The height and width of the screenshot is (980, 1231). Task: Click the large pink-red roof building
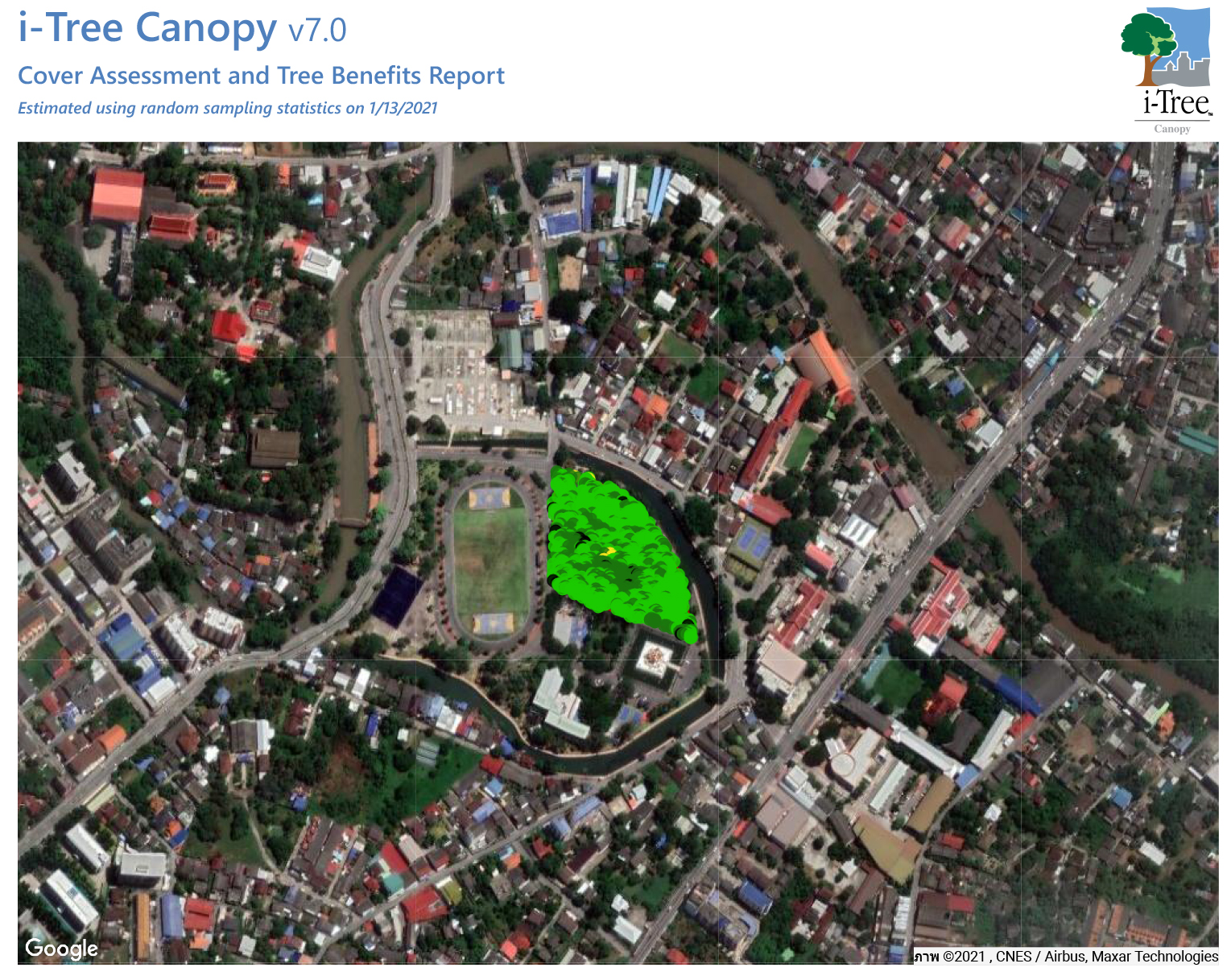click(x=117, y=195)
